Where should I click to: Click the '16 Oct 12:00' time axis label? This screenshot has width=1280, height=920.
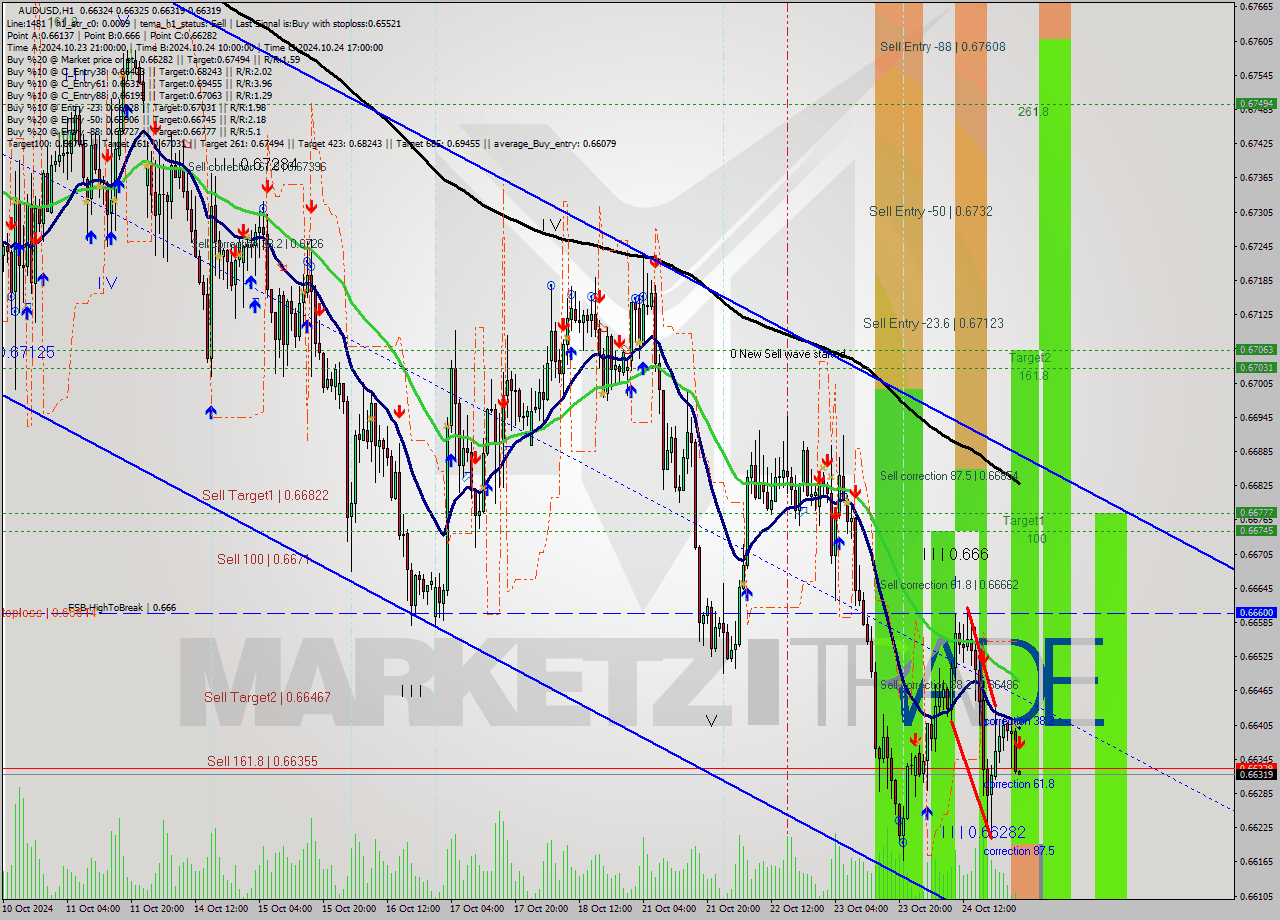coord(412,909)
